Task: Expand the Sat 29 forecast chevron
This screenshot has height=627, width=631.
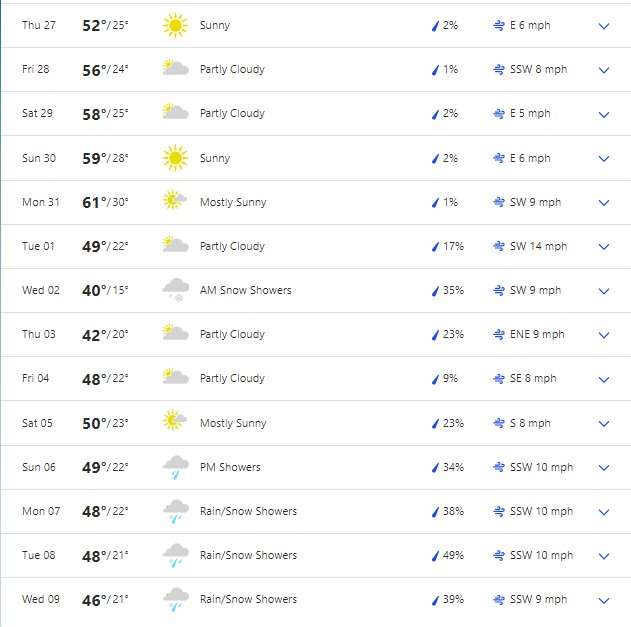Action: pyautogui.click(x=604, y=115)
